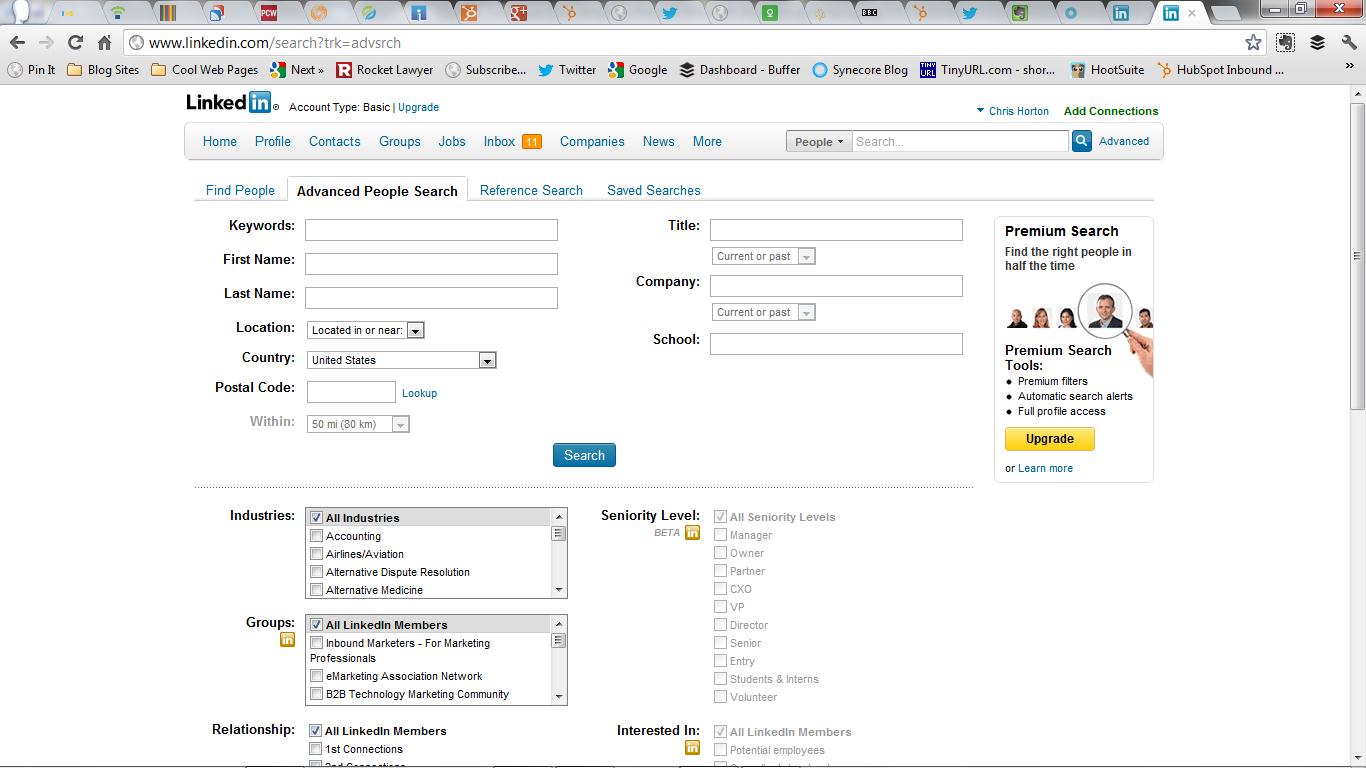Open the Title Current or past dropdown

click(x=764, y=256)
